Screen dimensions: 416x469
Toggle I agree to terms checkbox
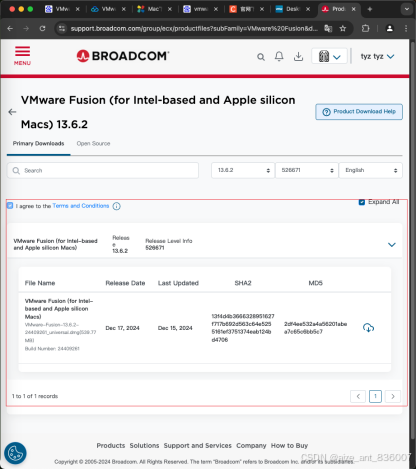[10, 206]
